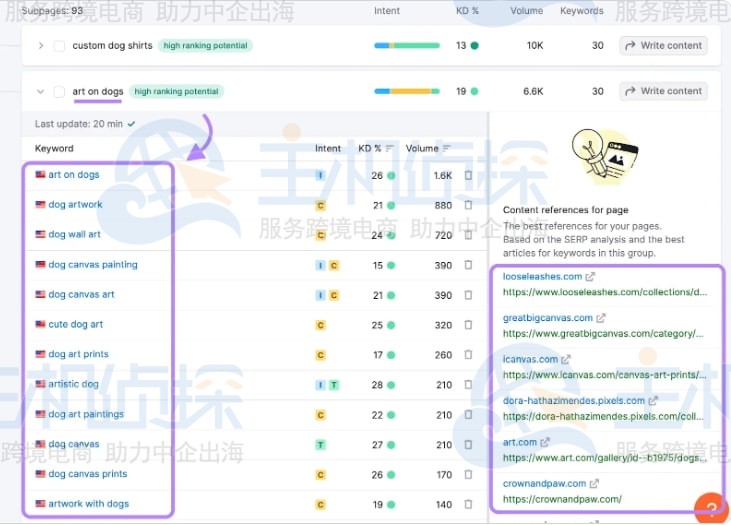Image resolution: width=731 pixels, height=525 pixels.
Task: Open the 'artistic dog' keyword
Action: click(73, 384)
